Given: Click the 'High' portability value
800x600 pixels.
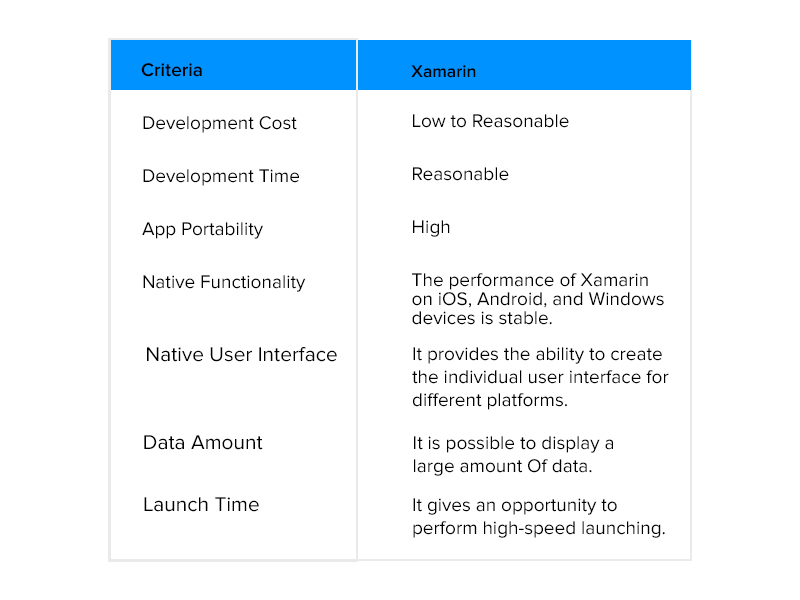Looking at the screenshot, I should [x=431, y=227].
